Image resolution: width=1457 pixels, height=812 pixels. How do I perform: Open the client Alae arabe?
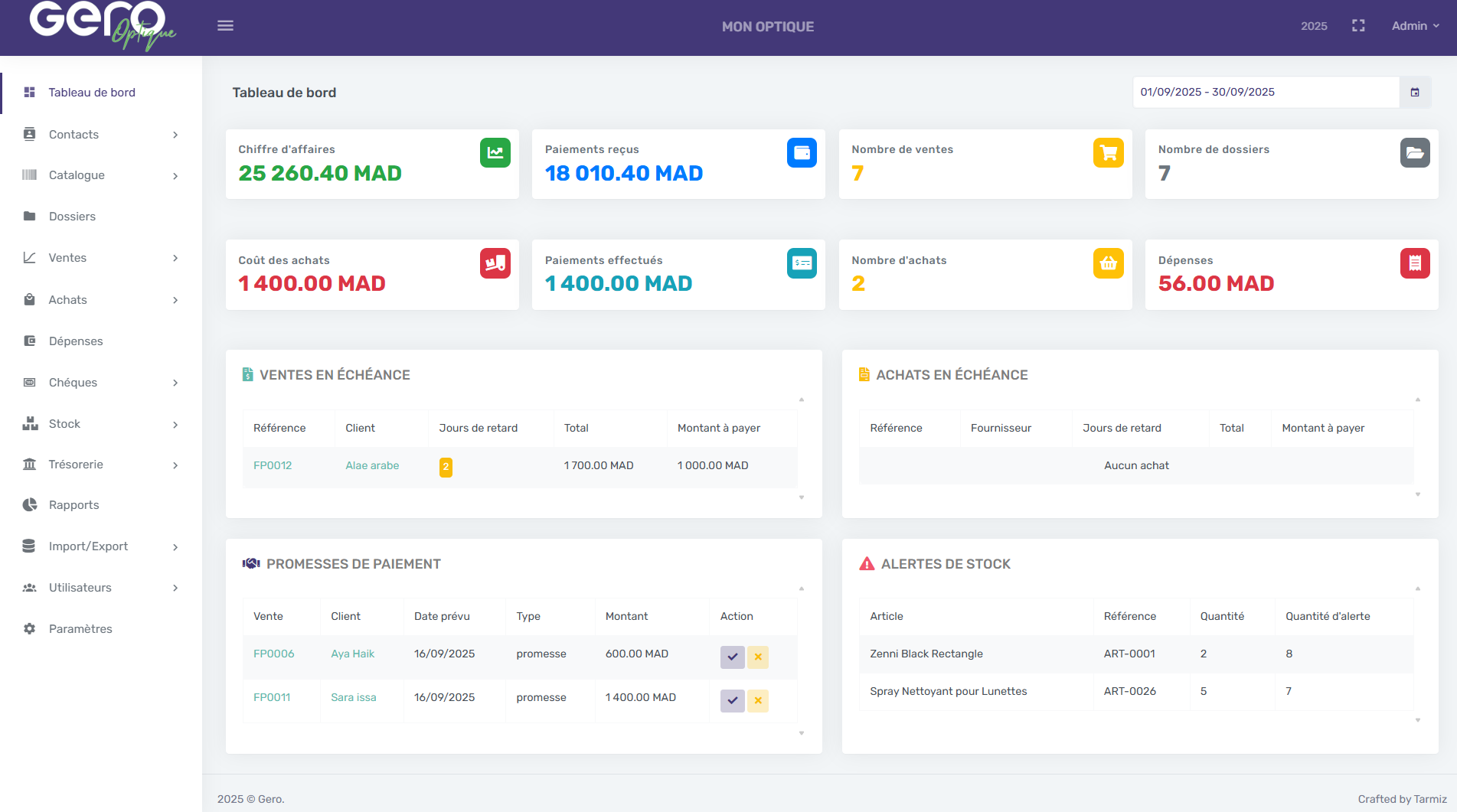pos(372,465)
